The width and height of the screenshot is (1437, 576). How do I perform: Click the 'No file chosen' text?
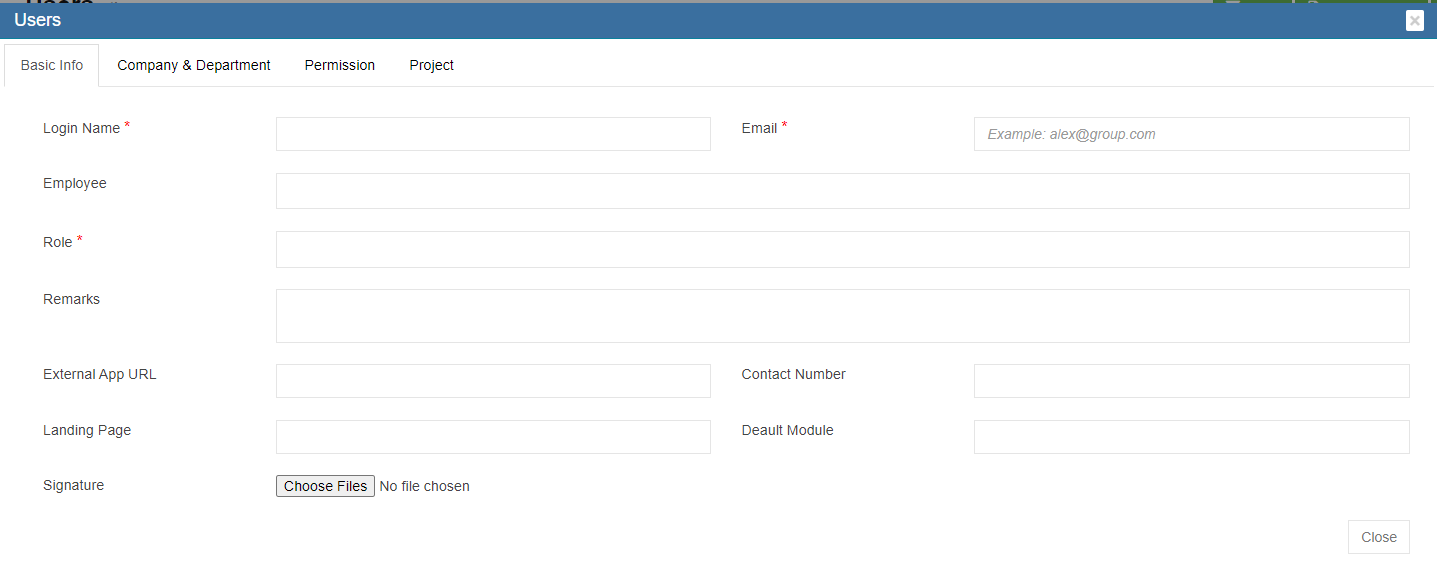(425, 486)
